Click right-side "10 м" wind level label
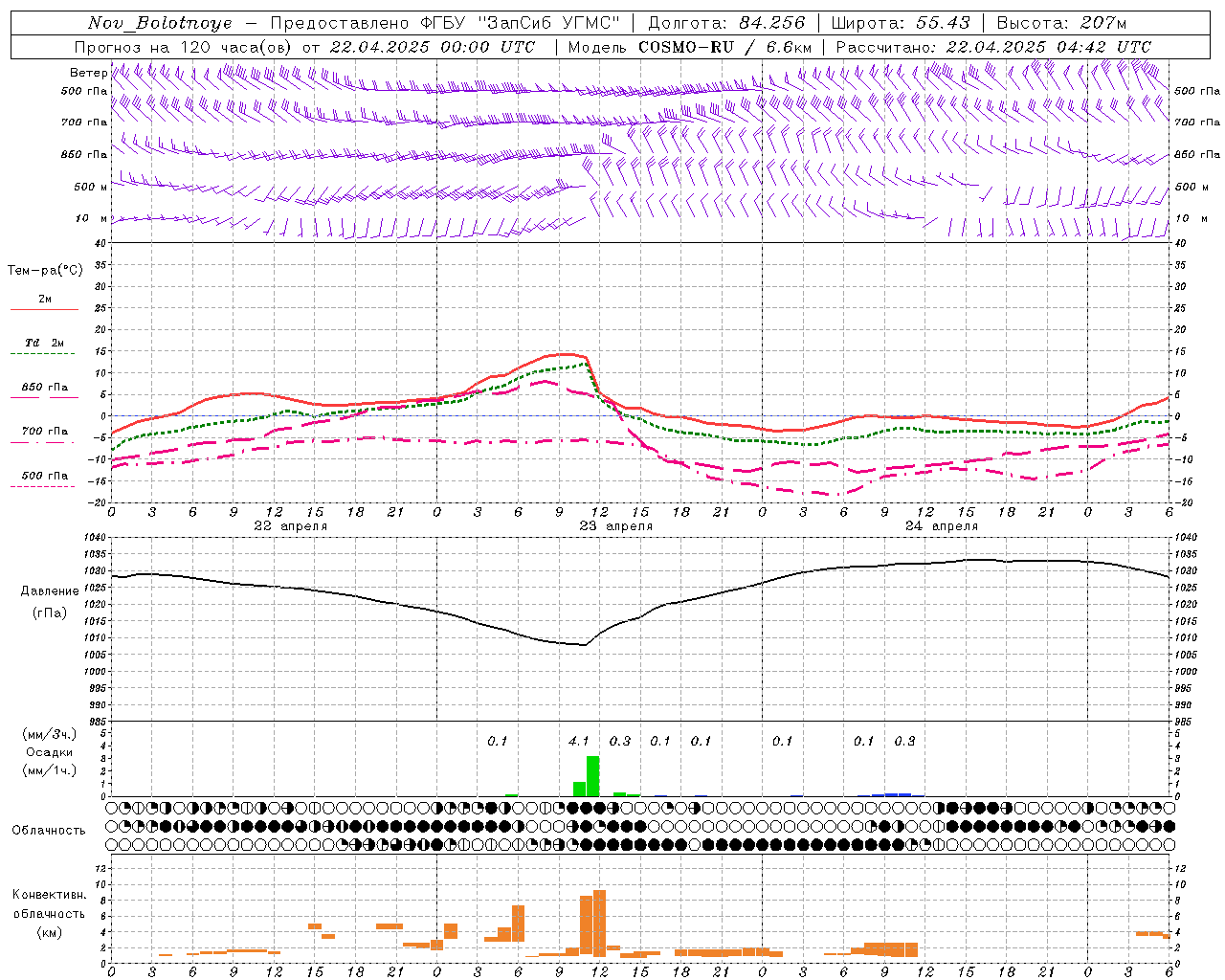1225x980 pixels. tap(1192, 218)
